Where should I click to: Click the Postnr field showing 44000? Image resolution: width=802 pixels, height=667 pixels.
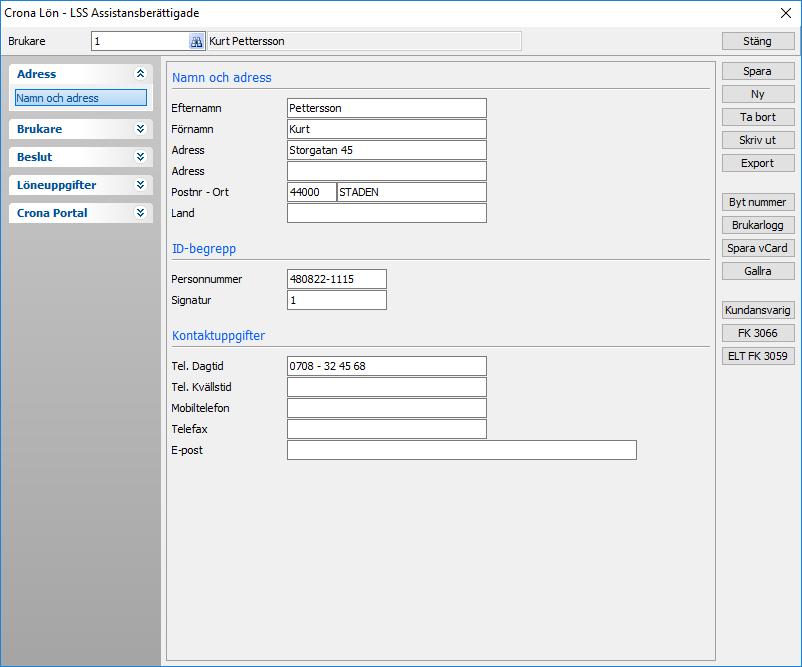(x=311, y=192)
